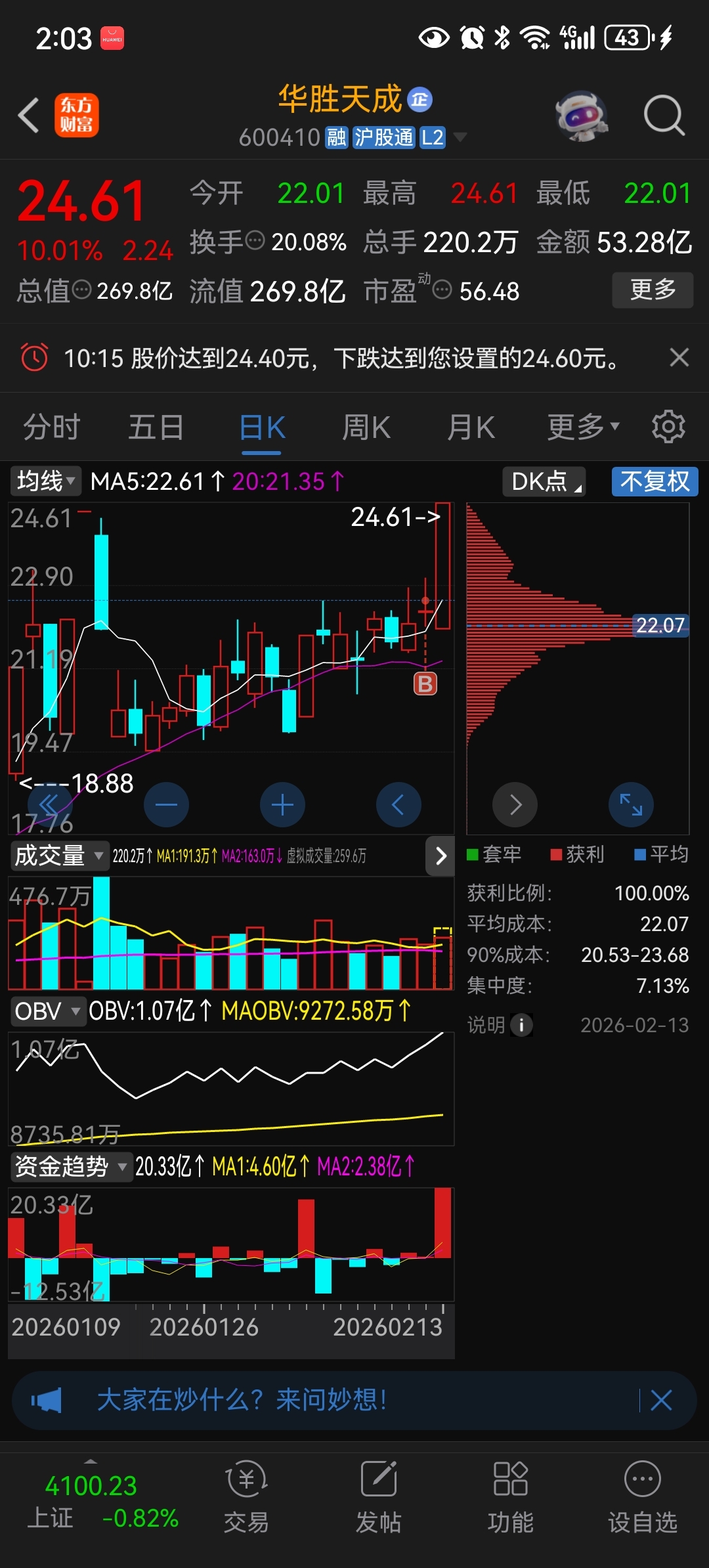This screenshot has height=1568, width=709.
Task: Tap the L2 level badge
Action: click(x=433, y=138)
